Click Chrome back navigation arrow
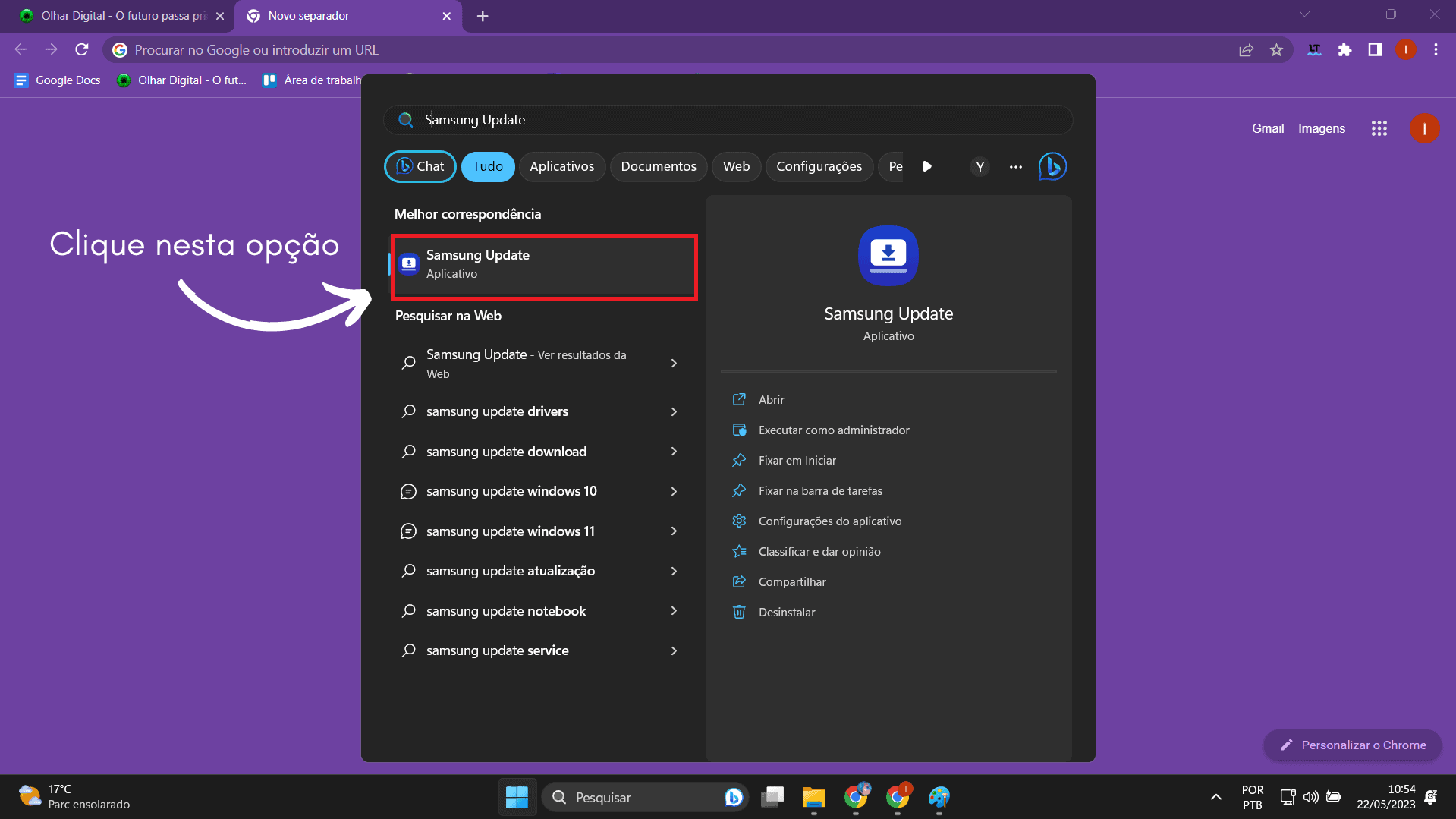Image resolution: width=1456 pixels, height=819 pixels. point(21,49)
